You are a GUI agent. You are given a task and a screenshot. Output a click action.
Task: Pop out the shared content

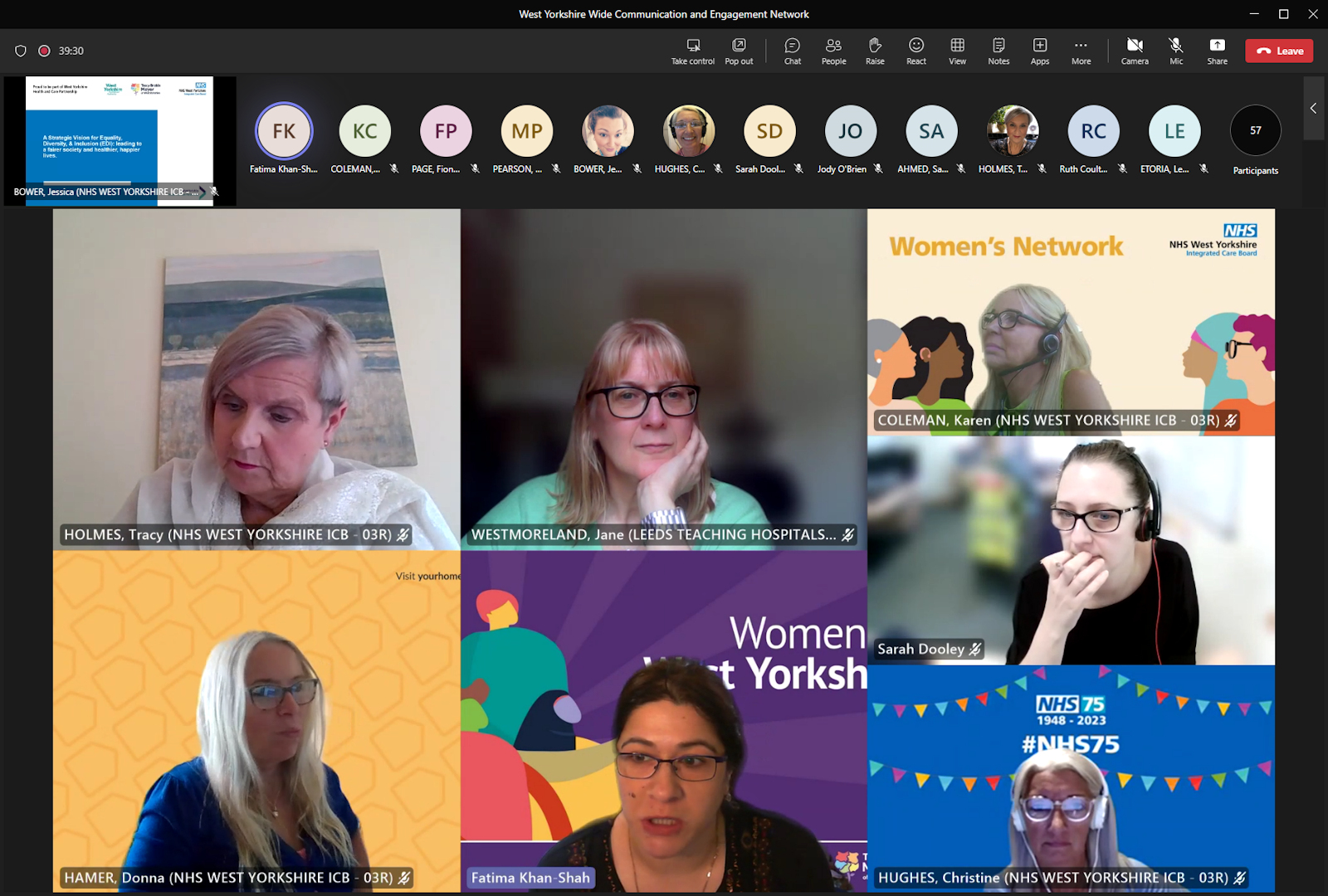pyautogui.click(x=739, y=51)
